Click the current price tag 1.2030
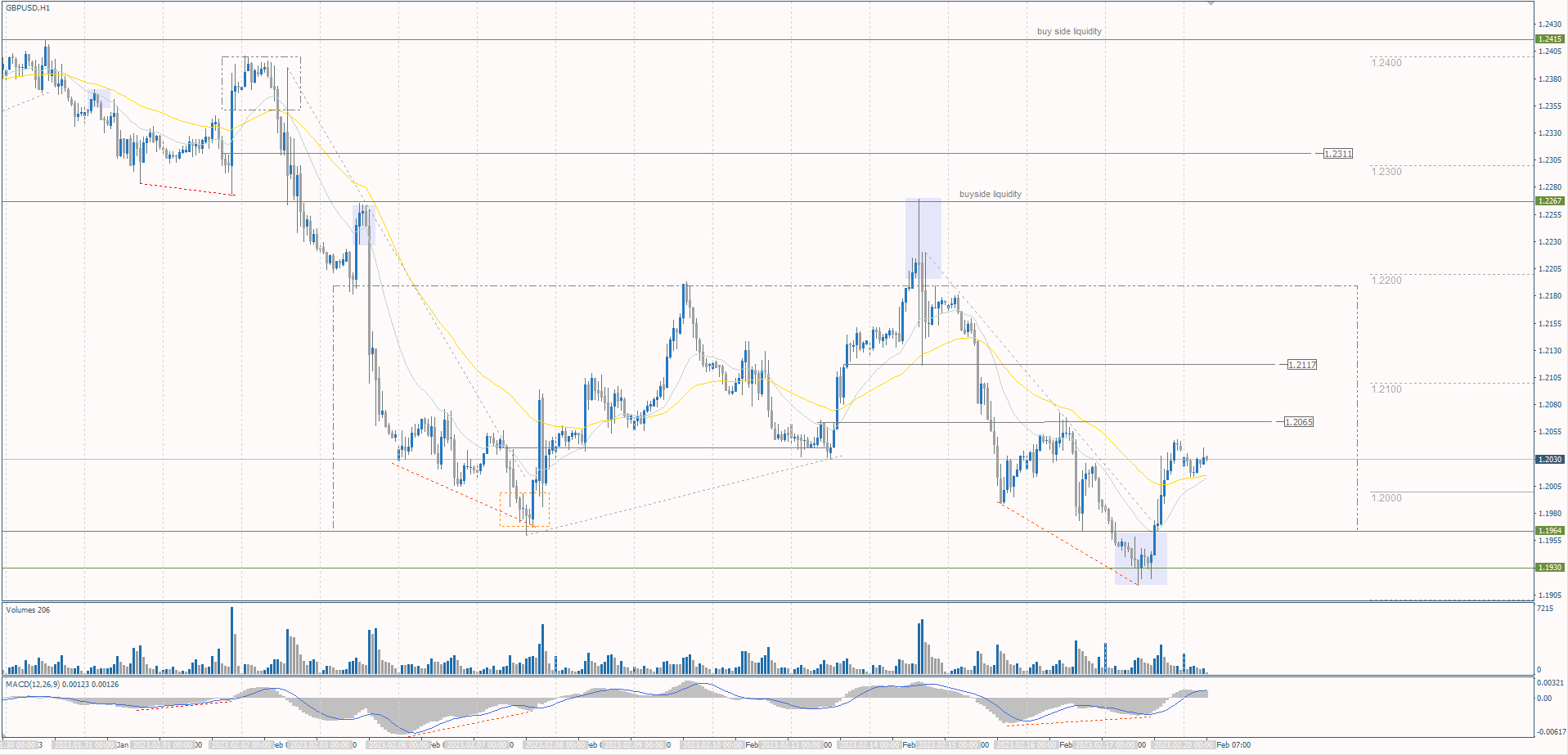1568x755 pixels. tap(1551, 460)
